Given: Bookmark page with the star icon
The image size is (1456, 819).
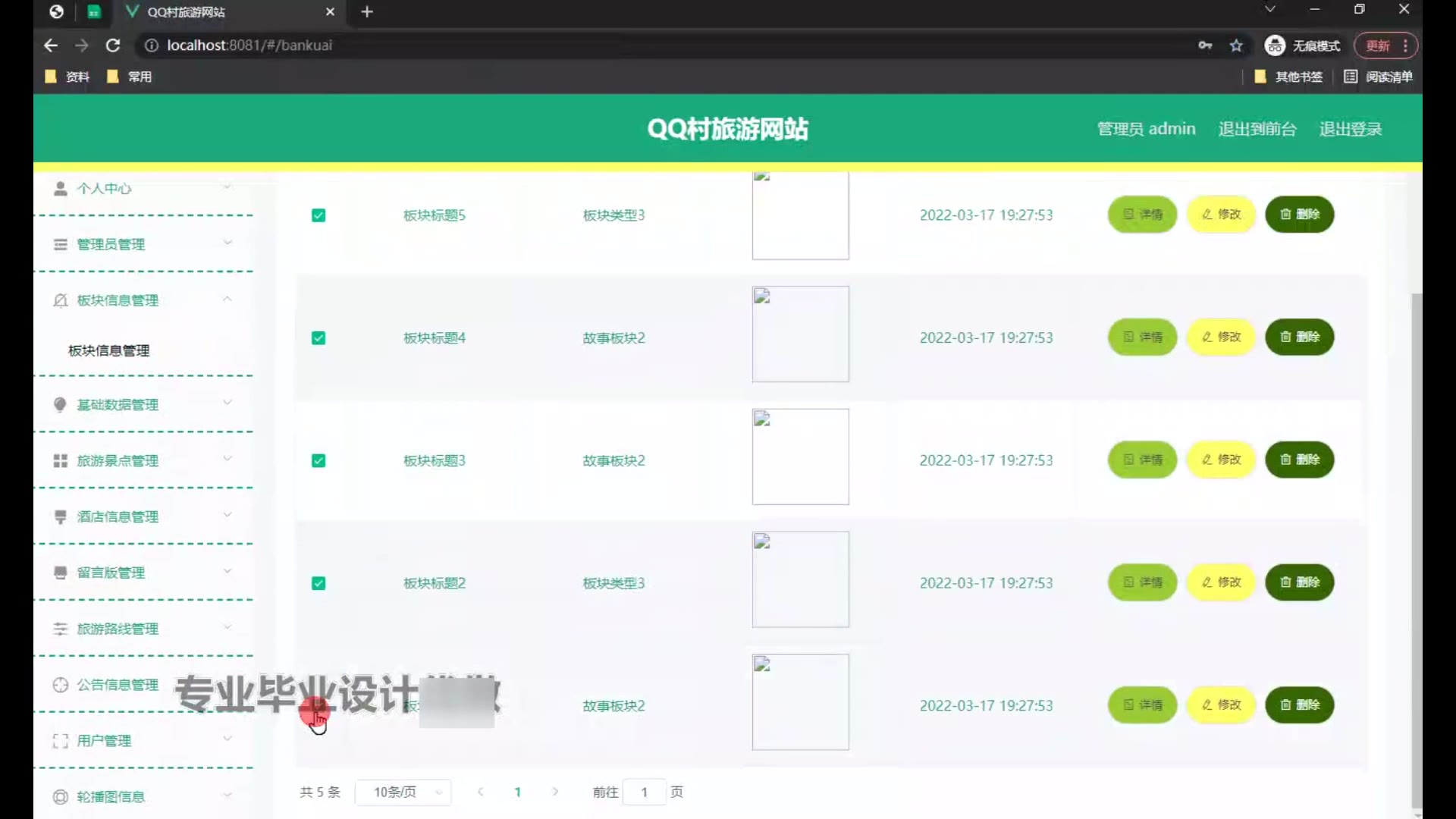Looking at the screenshot, I should 1236,45.
